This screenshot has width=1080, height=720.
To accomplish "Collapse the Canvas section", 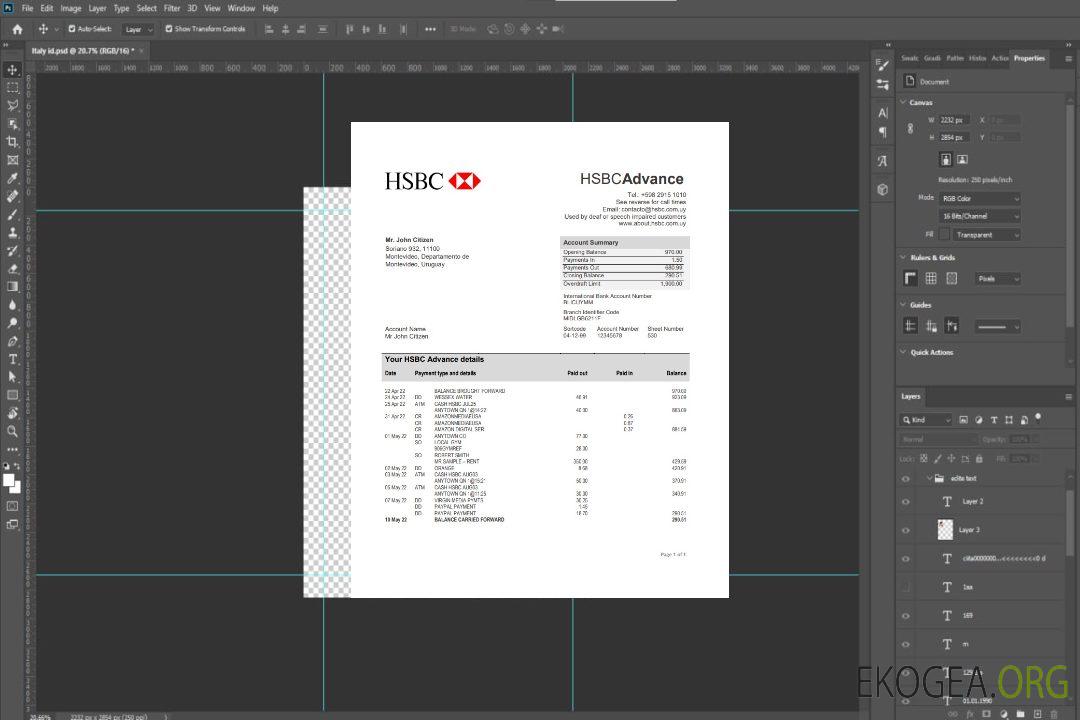I will [x=904, y=102].
